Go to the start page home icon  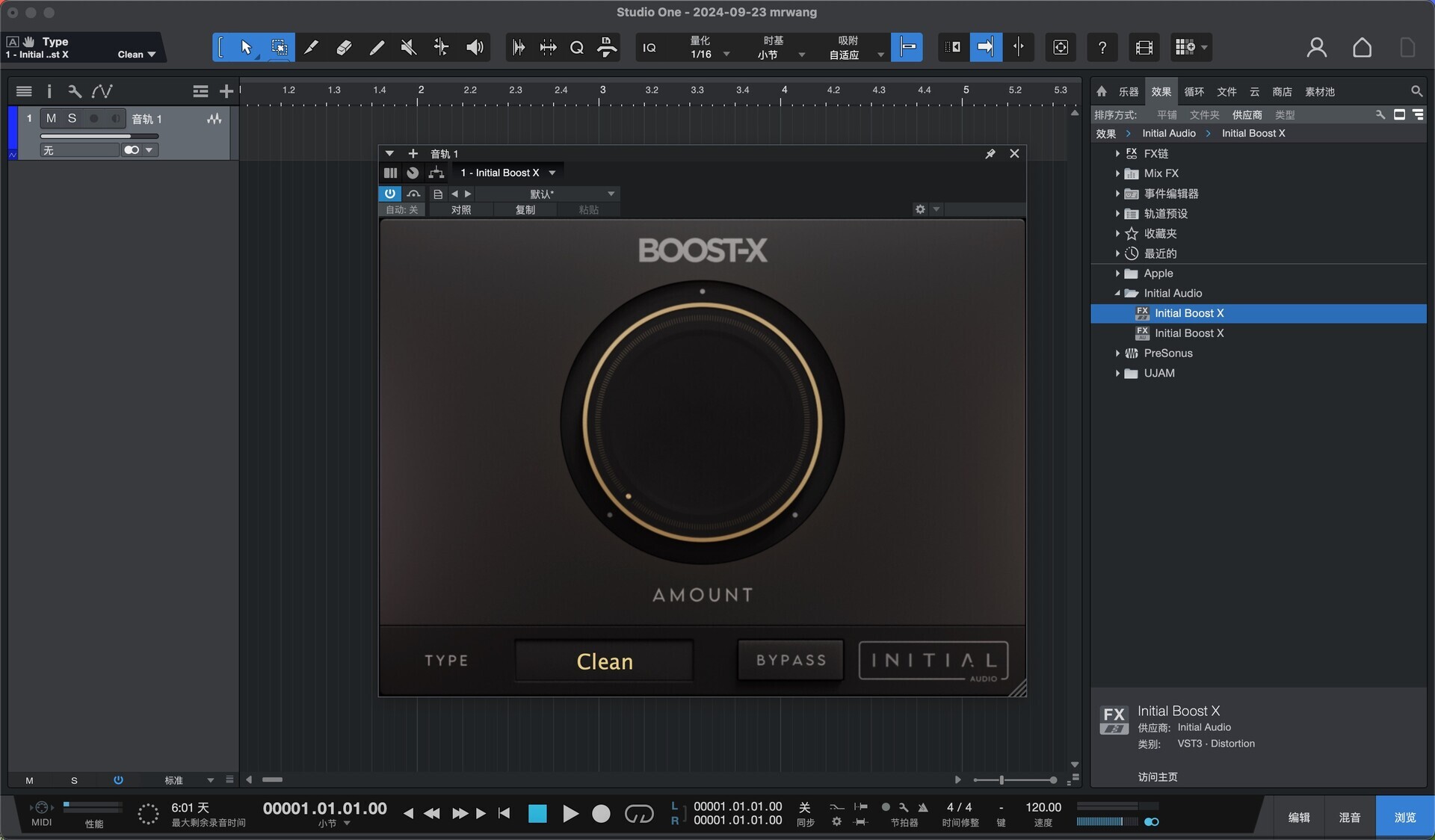(x=1362, y=47)
